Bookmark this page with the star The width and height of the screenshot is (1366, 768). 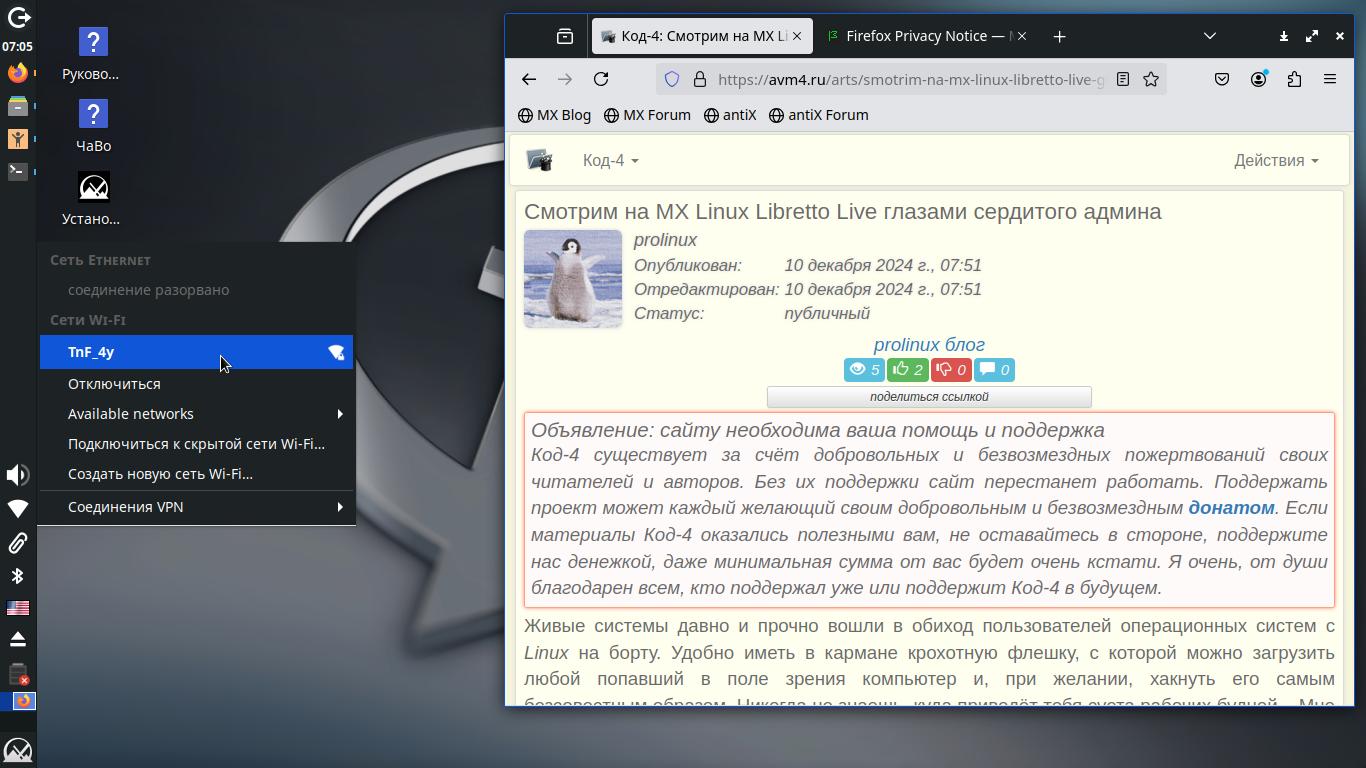pos(1151,79)
